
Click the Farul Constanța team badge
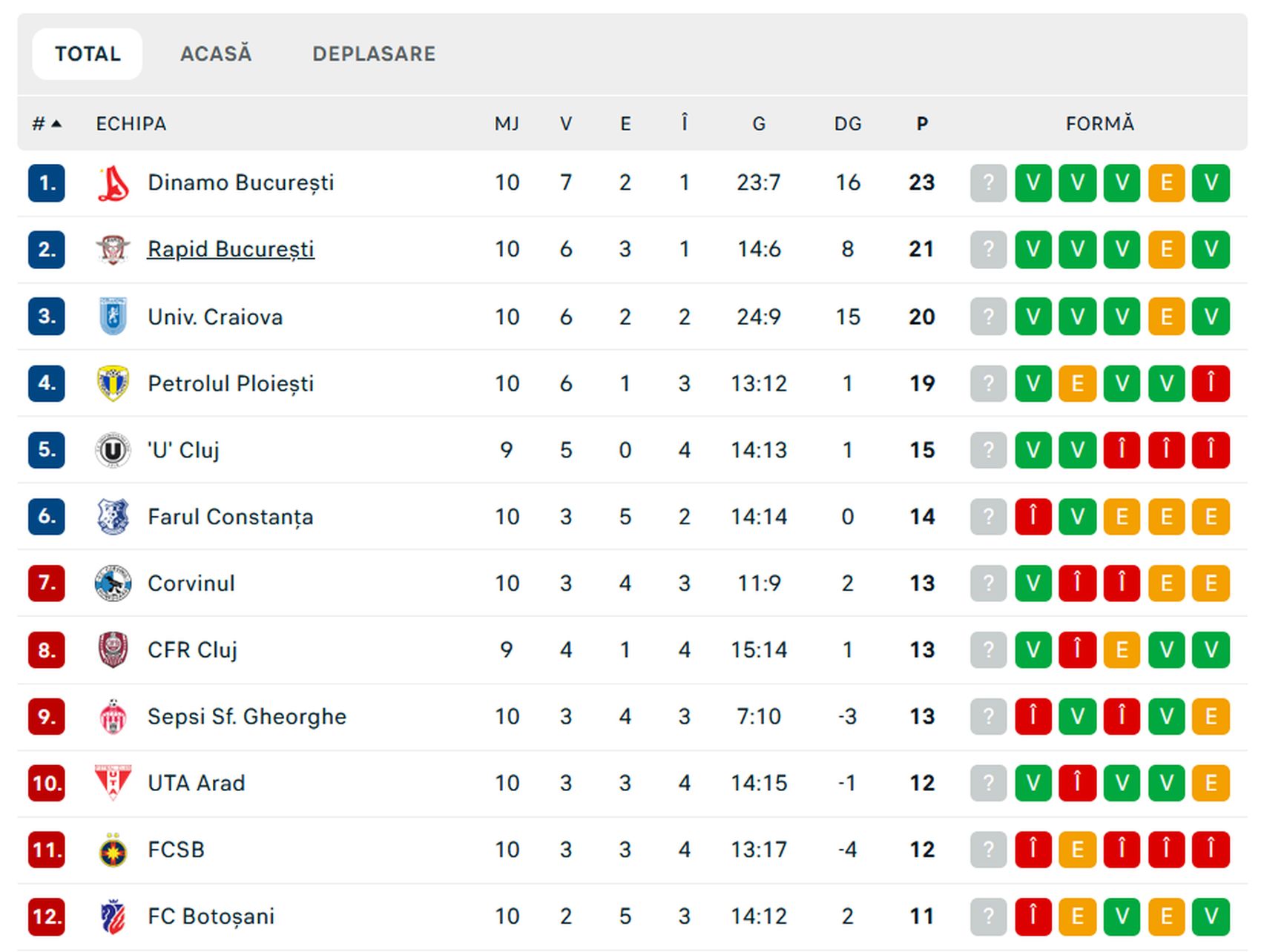[x=113, y=517]
